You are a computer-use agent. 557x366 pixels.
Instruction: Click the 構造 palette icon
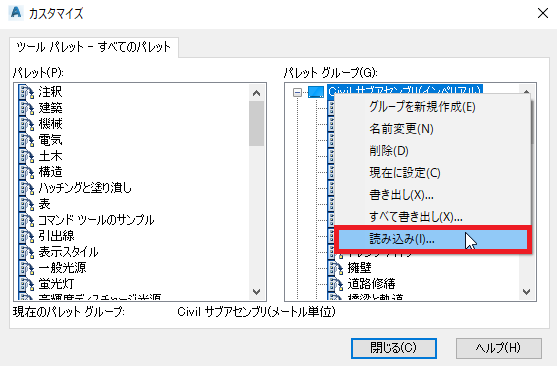coord(26,172)
